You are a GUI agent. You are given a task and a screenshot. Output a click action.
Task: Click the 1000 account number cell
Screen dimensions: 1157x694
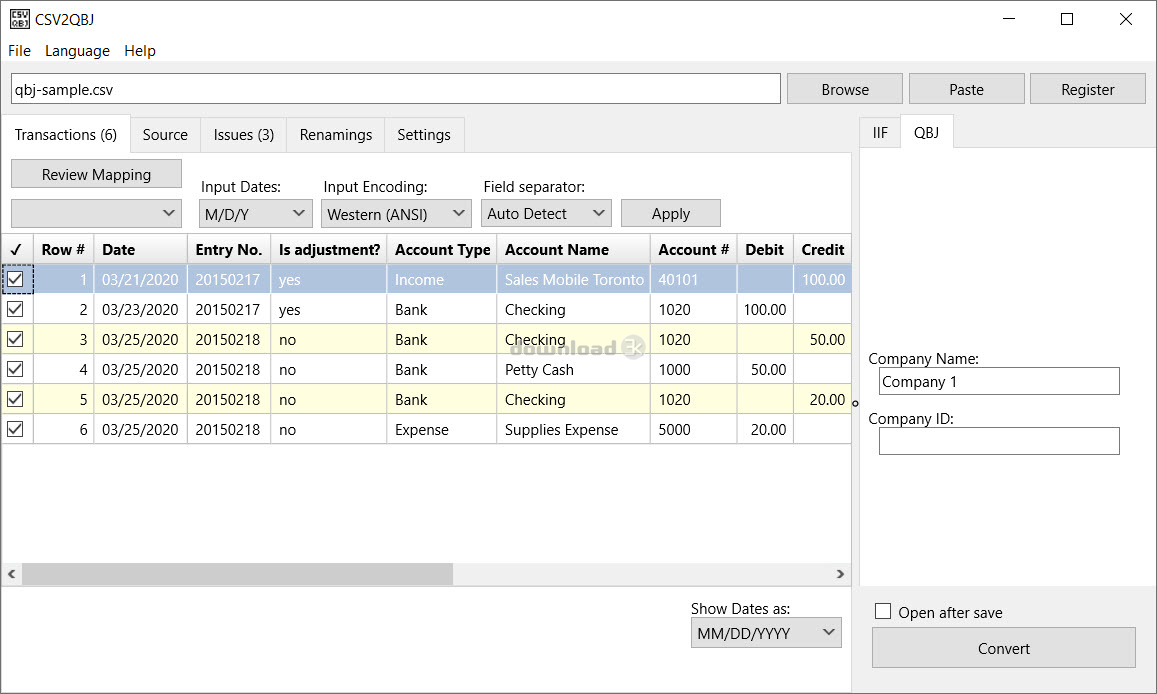694,369
